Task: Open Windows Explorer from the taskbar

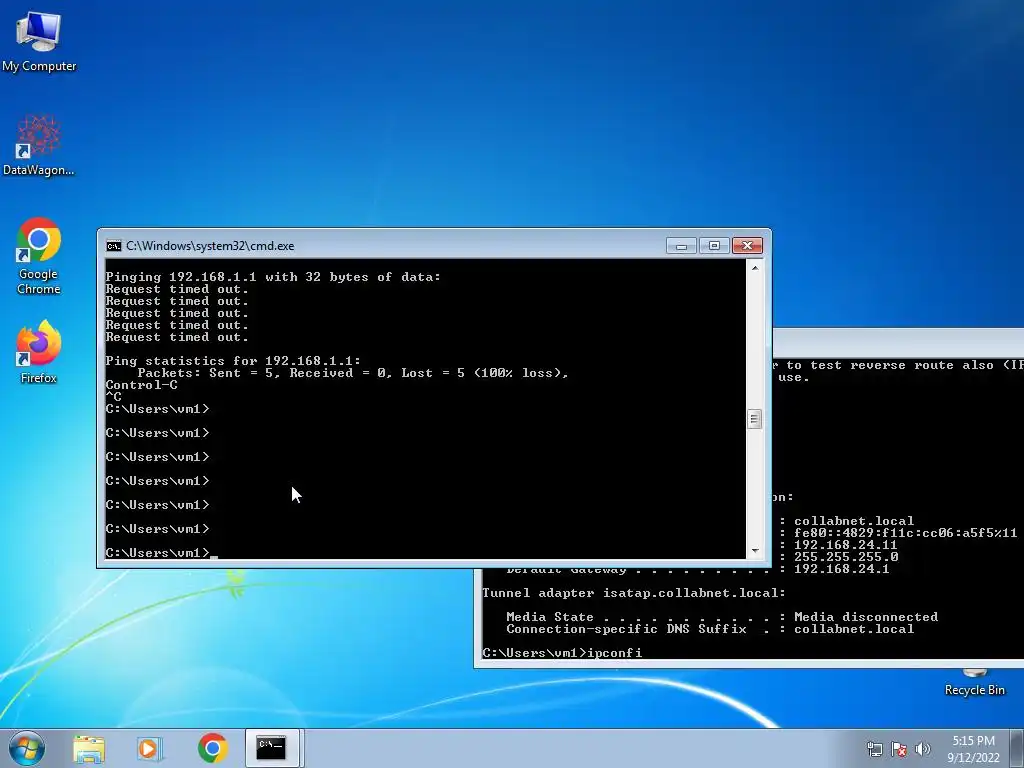Action: pos(89,748)
